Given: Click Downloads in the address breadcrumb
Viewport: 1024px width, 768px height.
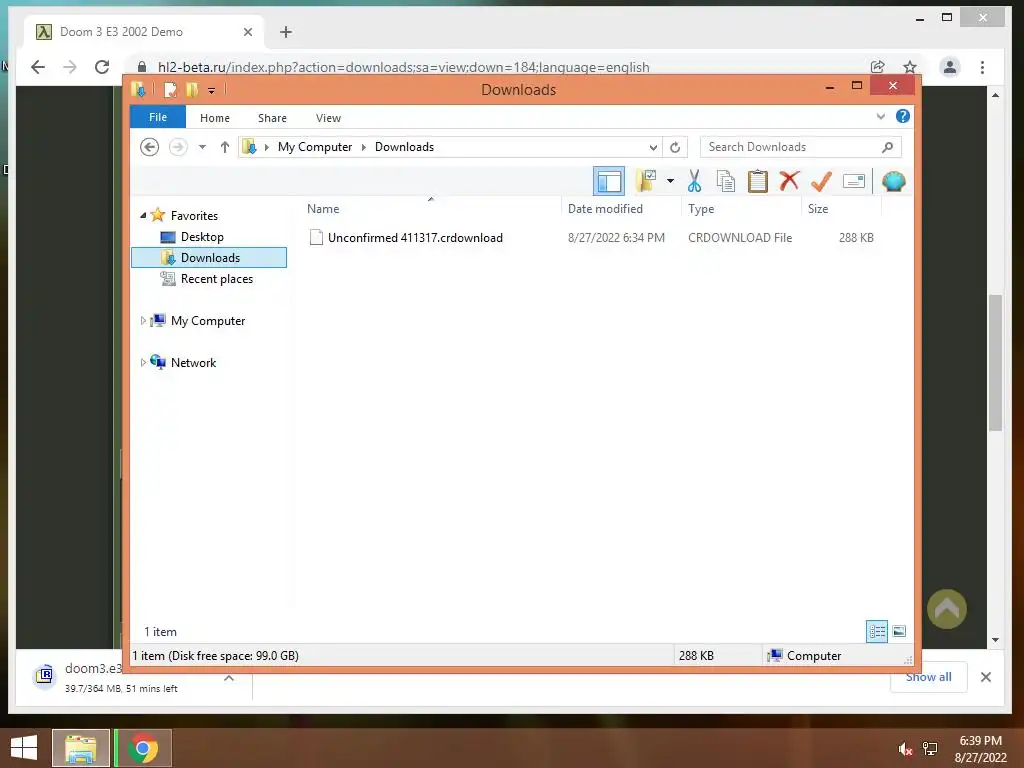Looking at the screenshot, I should (x=404, y=147).
